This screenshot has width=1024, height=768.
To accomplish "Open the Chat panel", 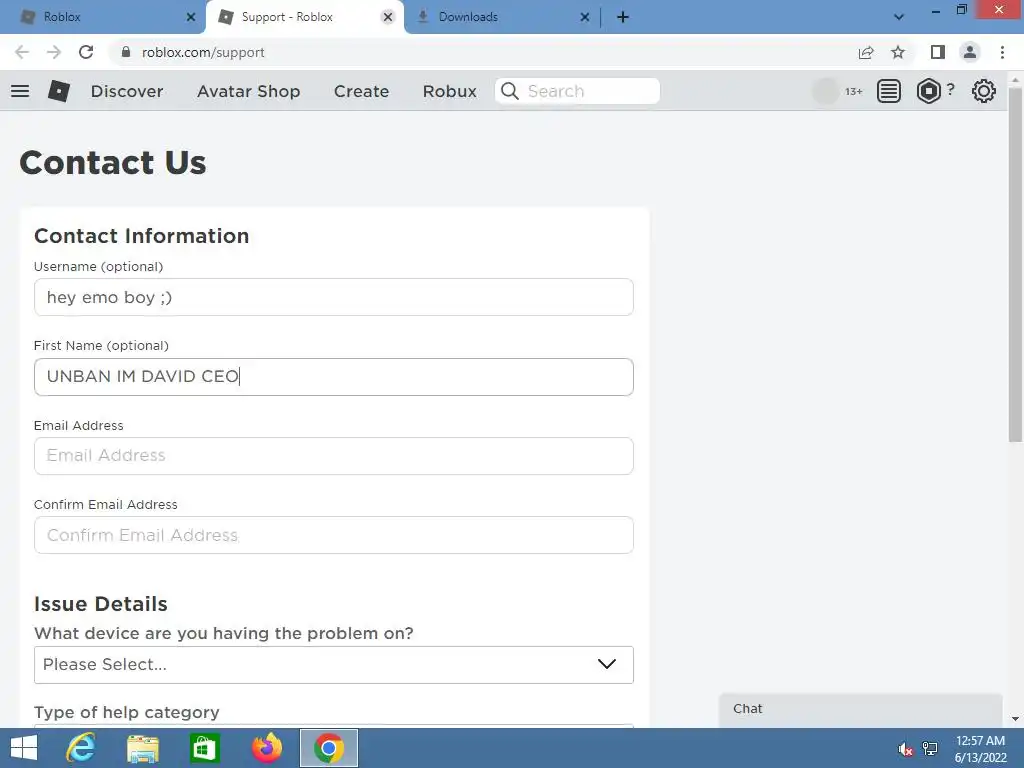I will [861, 710].
